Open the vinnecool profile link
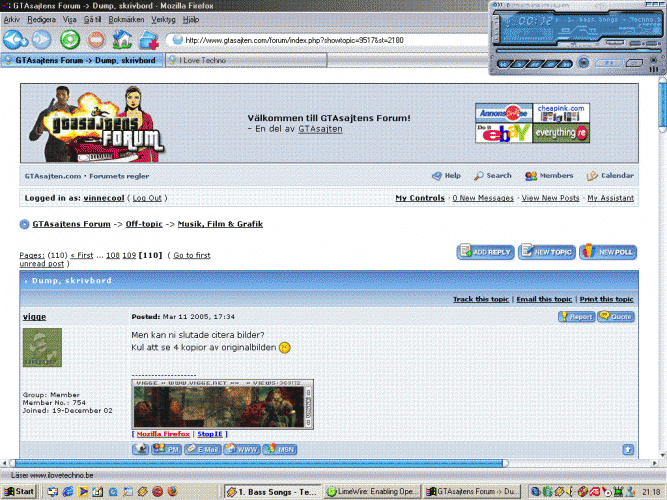 pyautogui.click(x=104, y=198)
